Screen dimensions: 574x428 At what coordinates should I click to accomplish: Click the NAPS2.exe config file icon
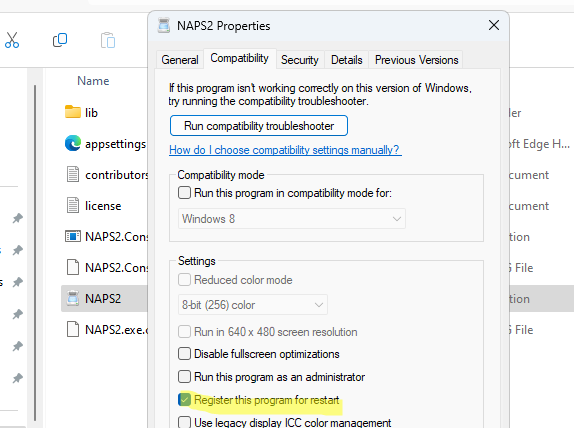[73, 329]
